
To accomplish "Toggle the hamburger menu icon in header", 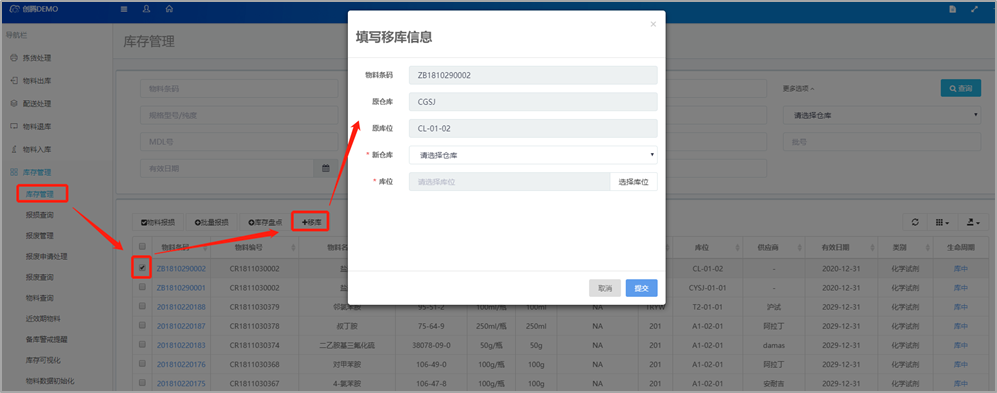I will 123,9.
